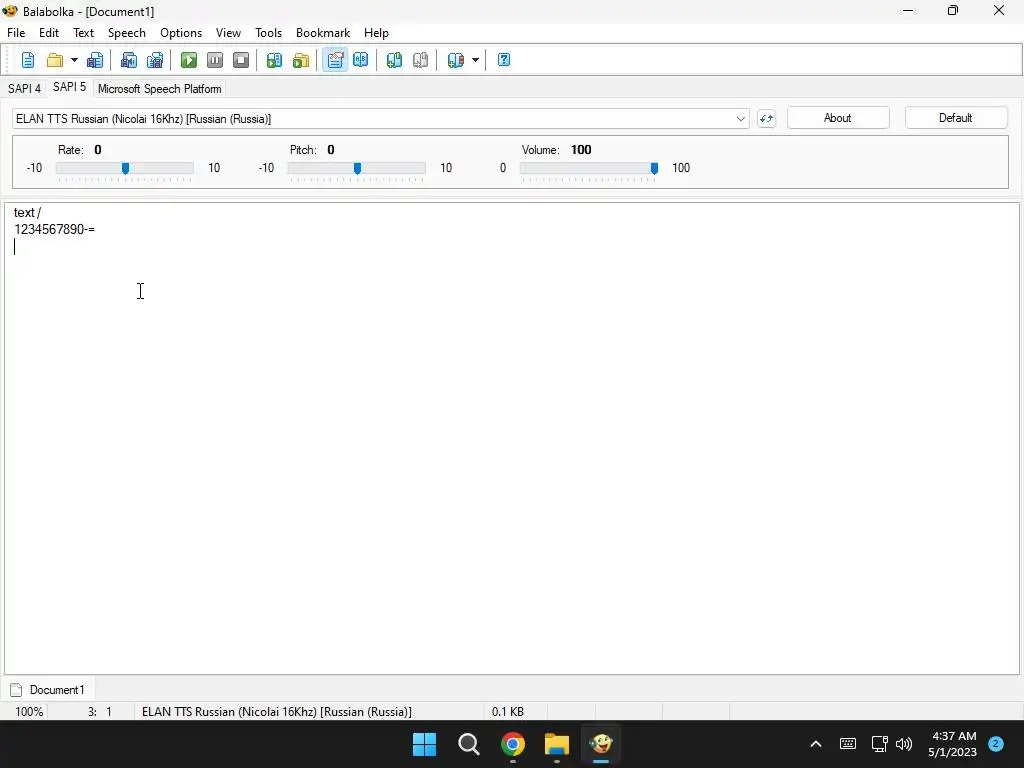1024x768 pixels.
Task: Select the Document1 tab at bottom
Action: coord(48,690)
